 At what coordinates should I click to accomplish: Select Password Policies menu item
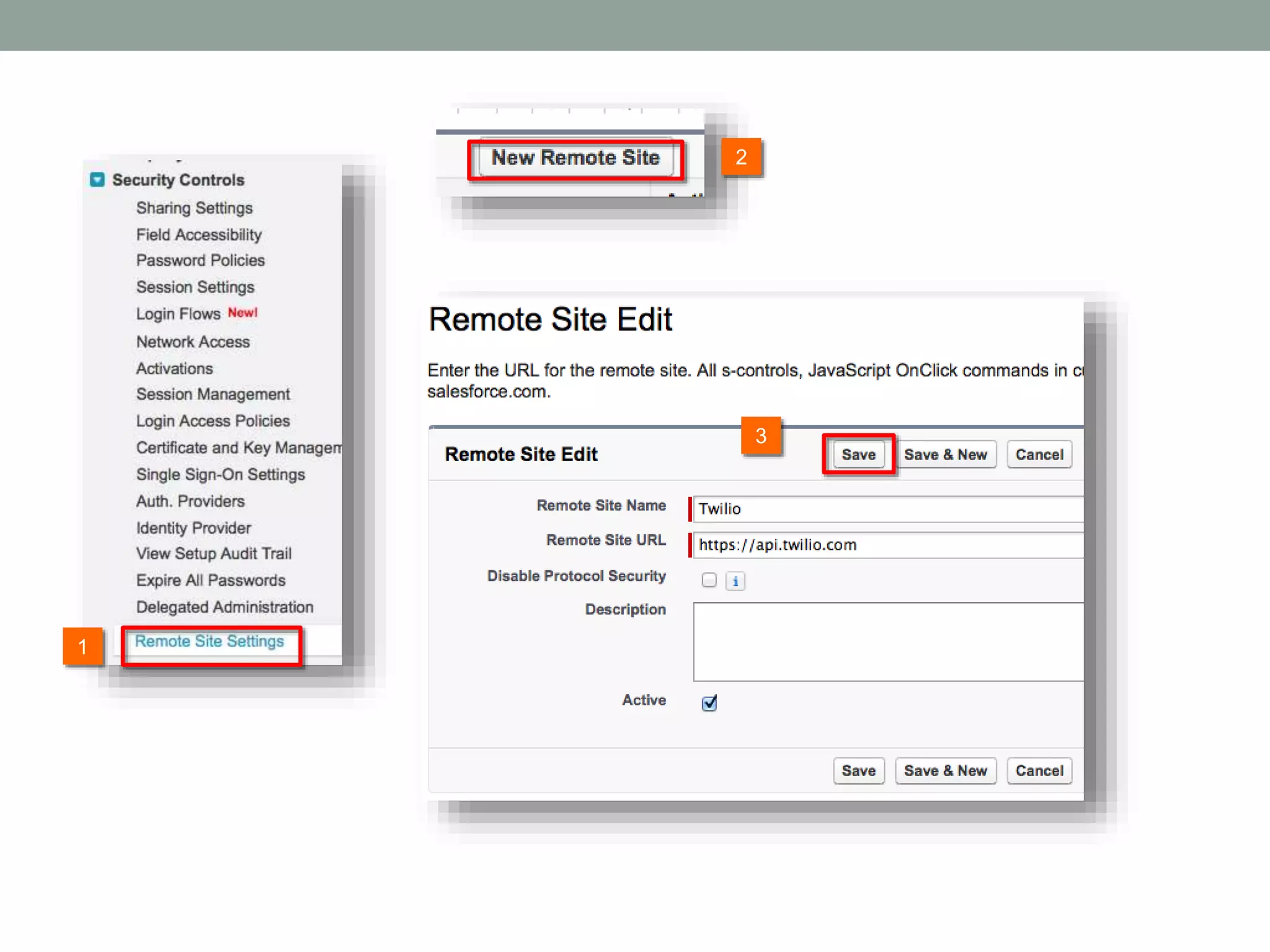(200, 260)
